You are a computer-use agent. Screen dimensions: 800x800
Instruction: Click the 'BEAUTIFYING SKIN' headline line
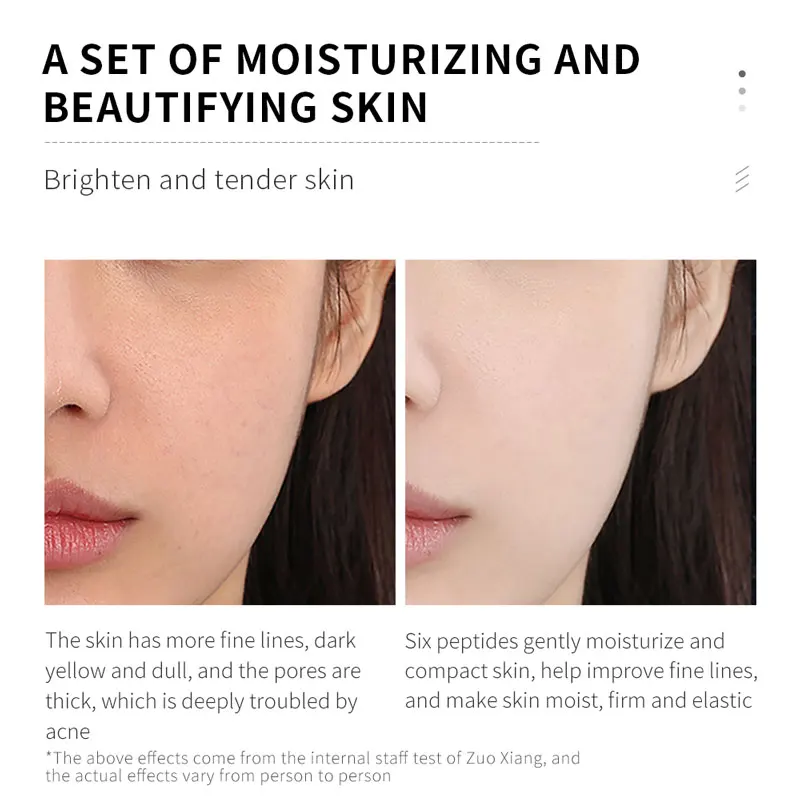pyautogui.click(x=235, y=107)
